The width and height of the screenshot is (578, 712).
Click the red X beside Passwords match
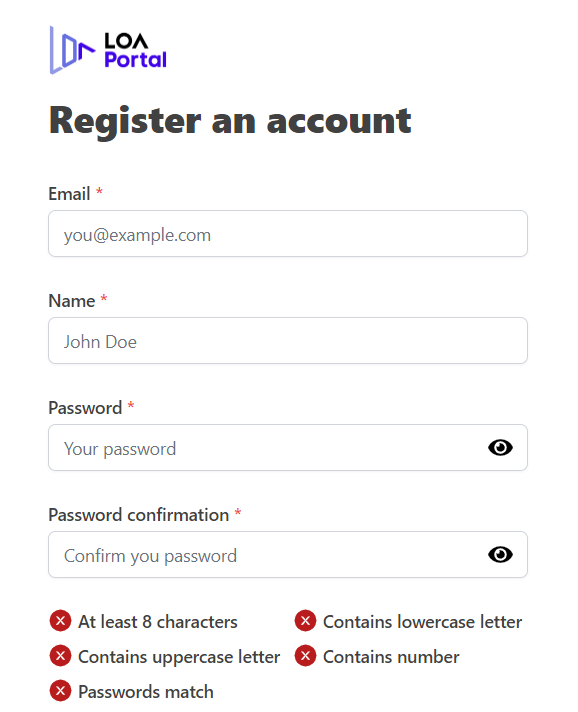(x=60, y=691)
